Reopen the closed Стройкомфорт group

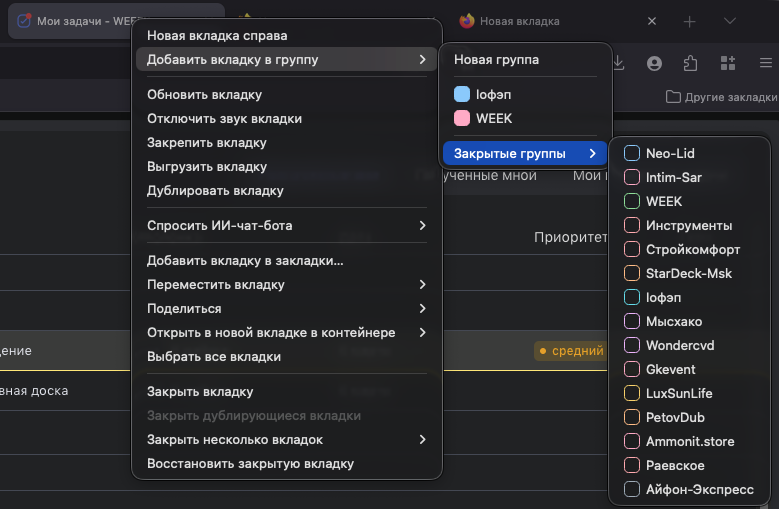[693, 249]
